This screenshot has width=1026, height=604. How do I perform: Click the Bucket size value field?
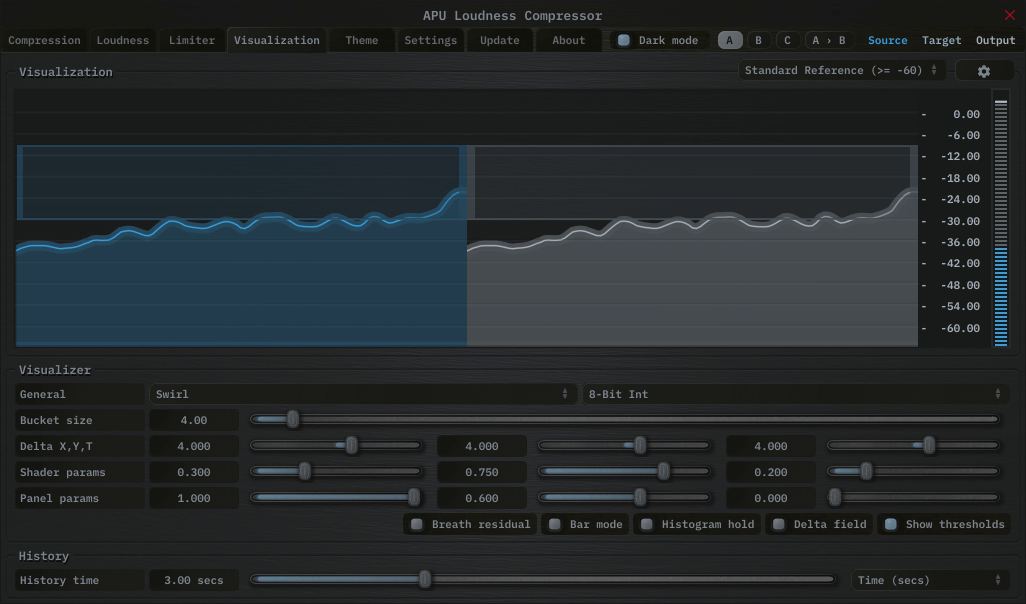click(x=194, y=420)
